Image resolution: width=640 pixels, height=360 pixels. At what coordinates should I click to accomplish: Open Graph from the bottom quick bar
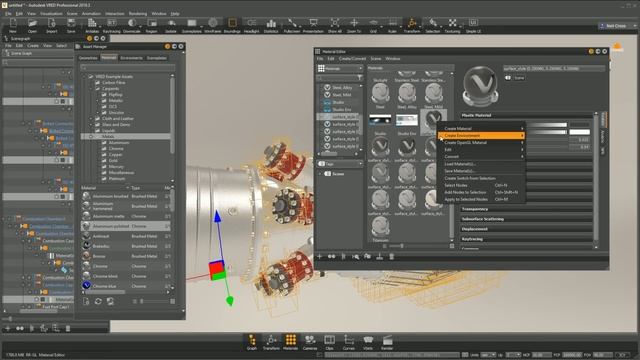(252, 342)
